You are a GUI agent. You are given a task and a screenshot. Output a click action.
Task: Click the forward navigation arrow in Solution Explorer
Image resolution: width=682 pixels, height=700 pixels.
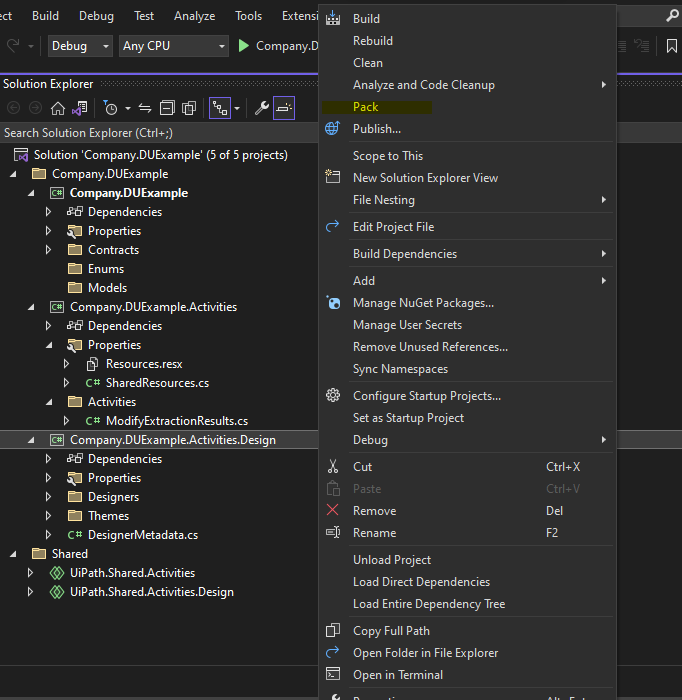click(x=35, y=108)
